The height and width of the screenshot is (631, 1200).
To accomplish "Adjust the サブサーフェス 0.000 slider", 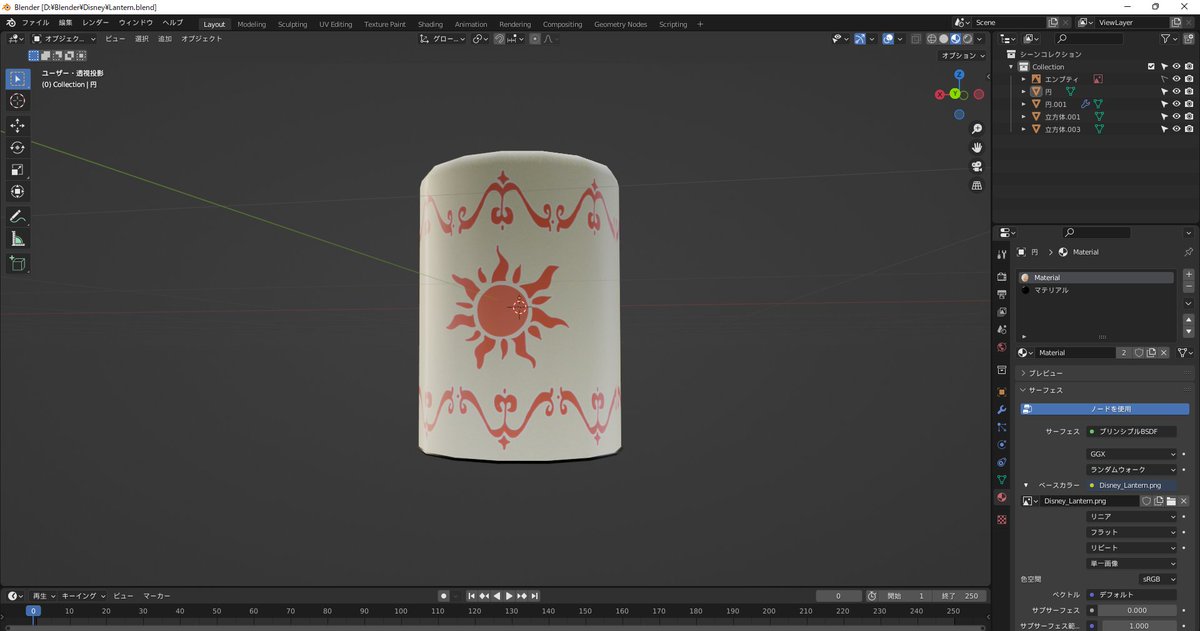I will coord(1137,610).
